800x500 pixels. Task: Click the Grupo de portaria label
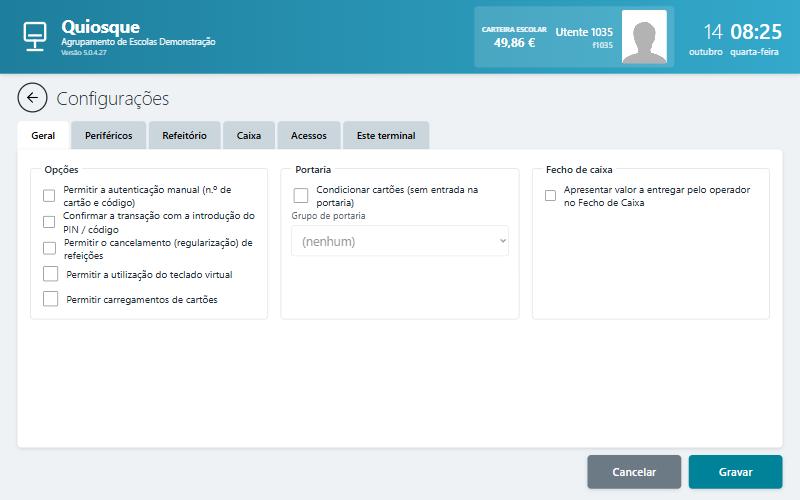pos(329,216)
